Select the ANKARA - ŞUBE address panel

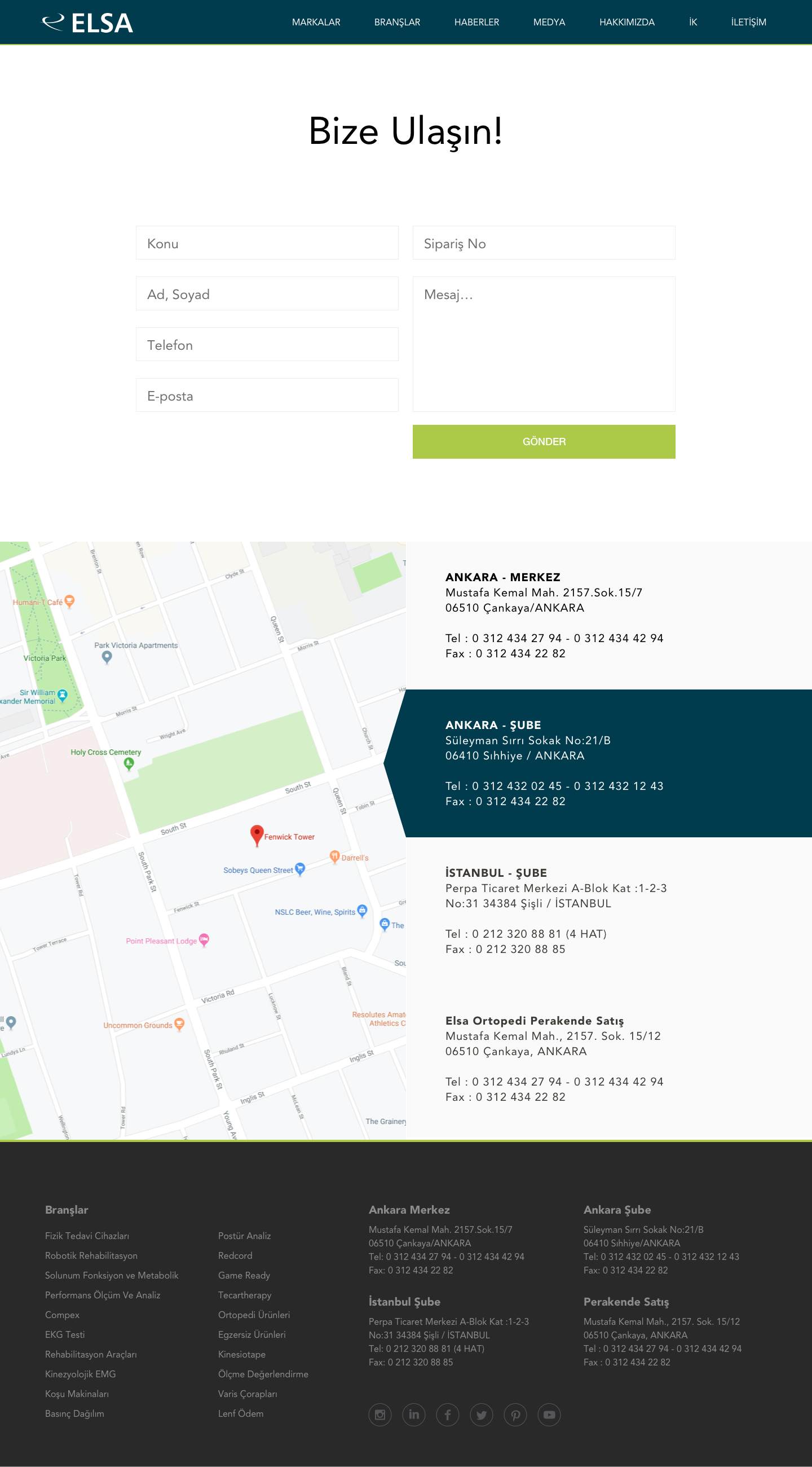(598, 763)
